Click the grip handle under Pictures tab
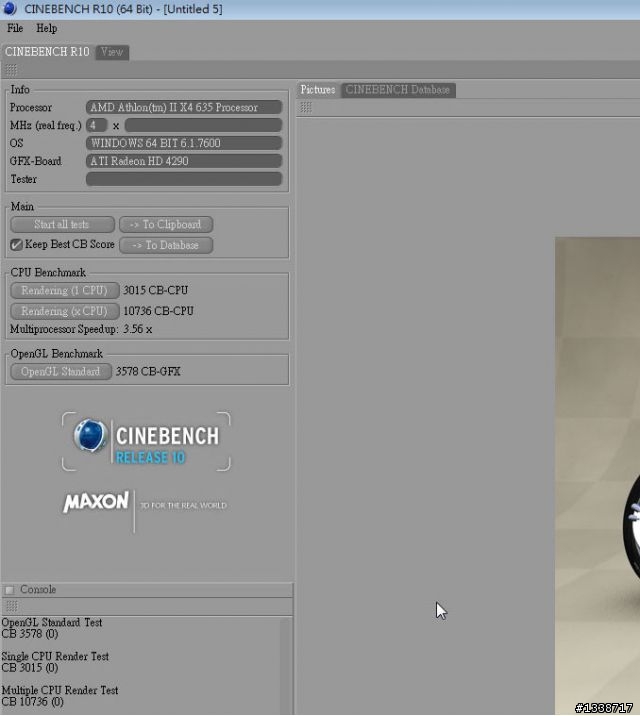This screenshot has width=640, height=716. click(306, 107)
